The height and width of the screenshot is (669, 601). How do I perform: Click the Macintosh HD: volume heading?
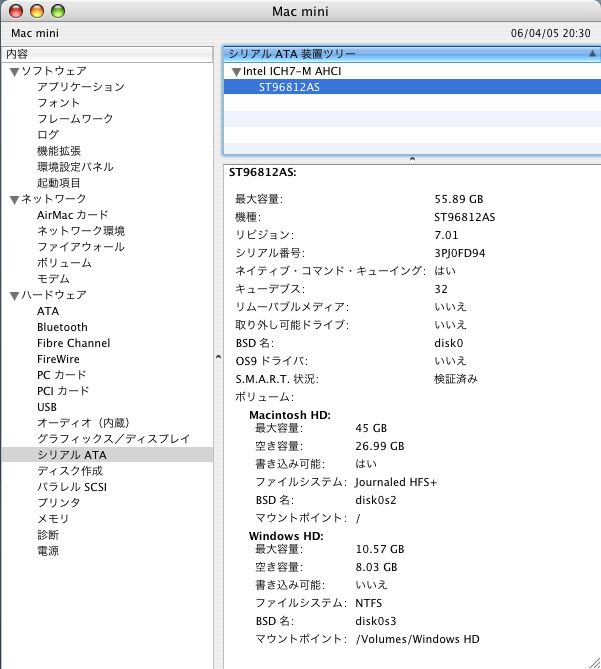290,415
